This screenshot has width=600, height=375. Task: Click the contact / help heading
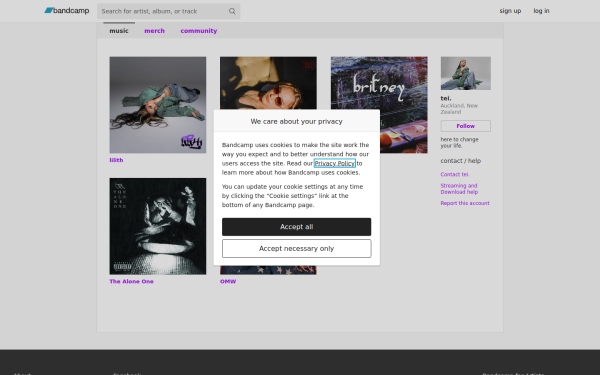461,161
